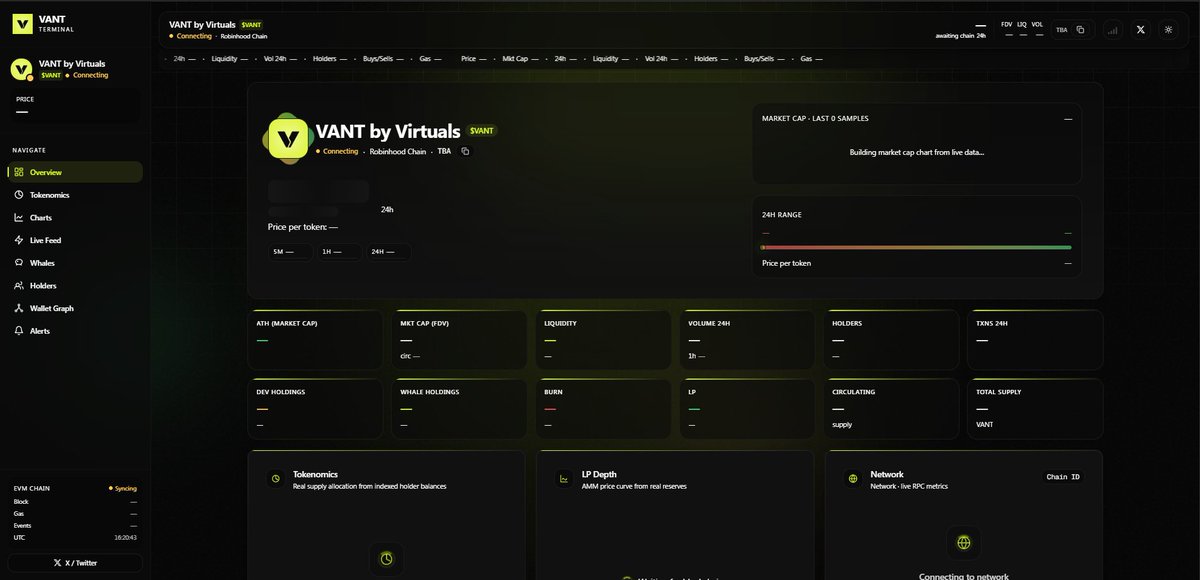1200x580 pixels.
Task: Open the Liquidity stat card
Action: (x=603, y=340)
